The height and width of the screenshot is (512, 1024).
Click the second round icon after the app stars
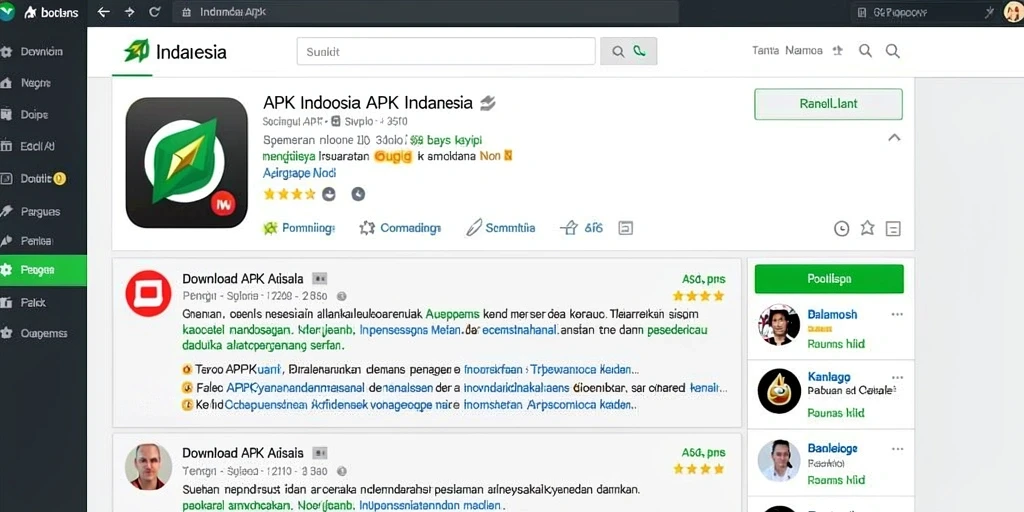point(358,194)
